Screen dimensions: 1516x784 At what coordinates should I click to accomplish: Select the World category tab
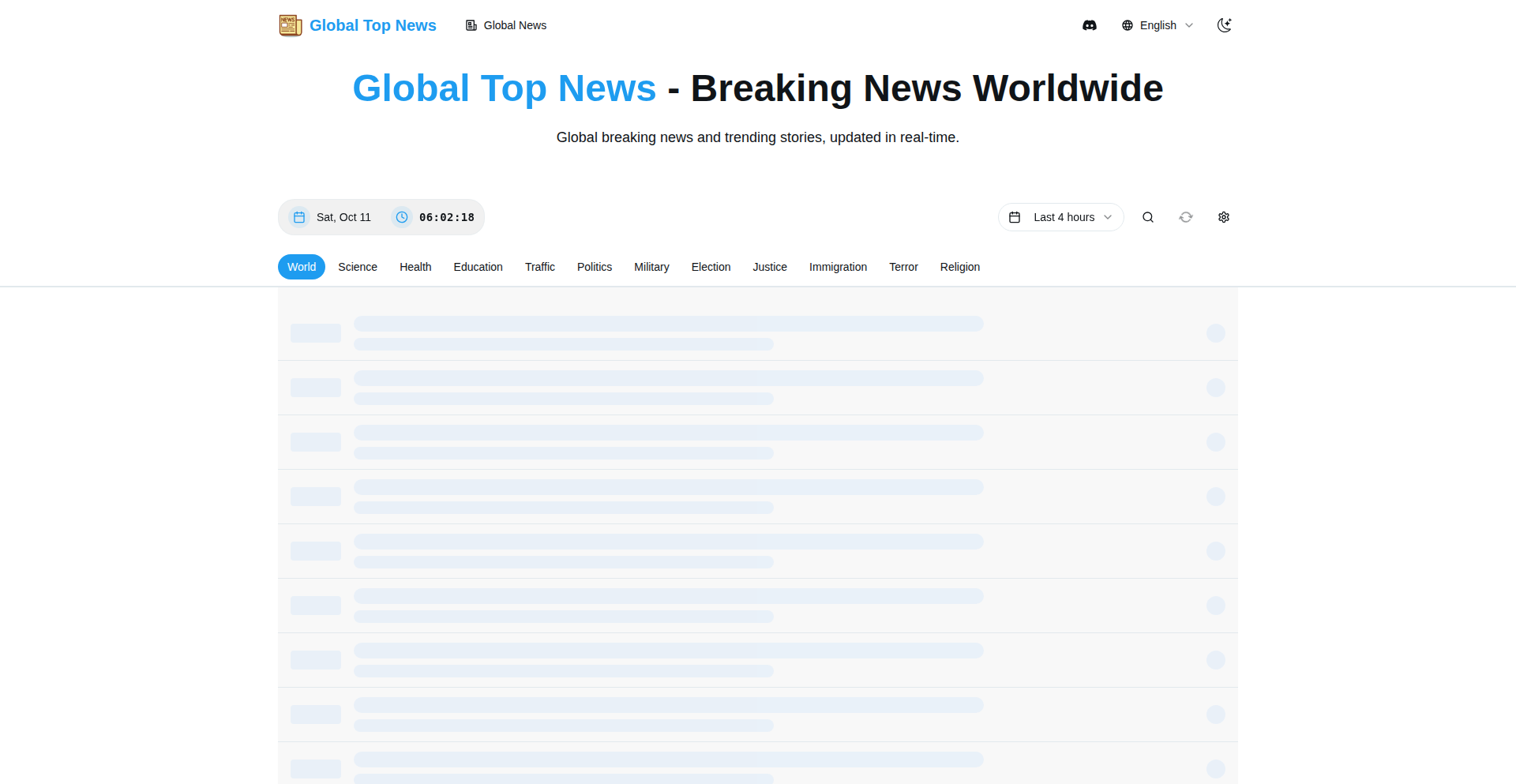302,267
